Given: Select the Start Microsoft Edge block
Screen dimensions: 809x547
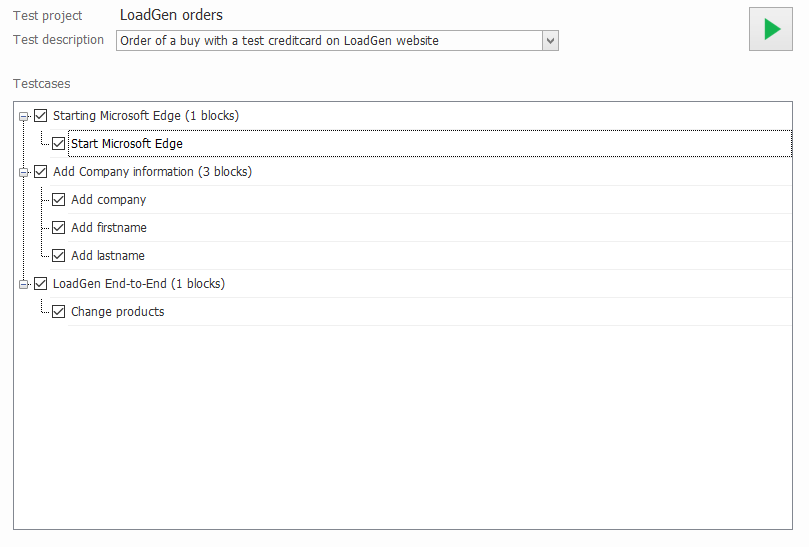Looking at the screenshot, I should click(127, 144).
